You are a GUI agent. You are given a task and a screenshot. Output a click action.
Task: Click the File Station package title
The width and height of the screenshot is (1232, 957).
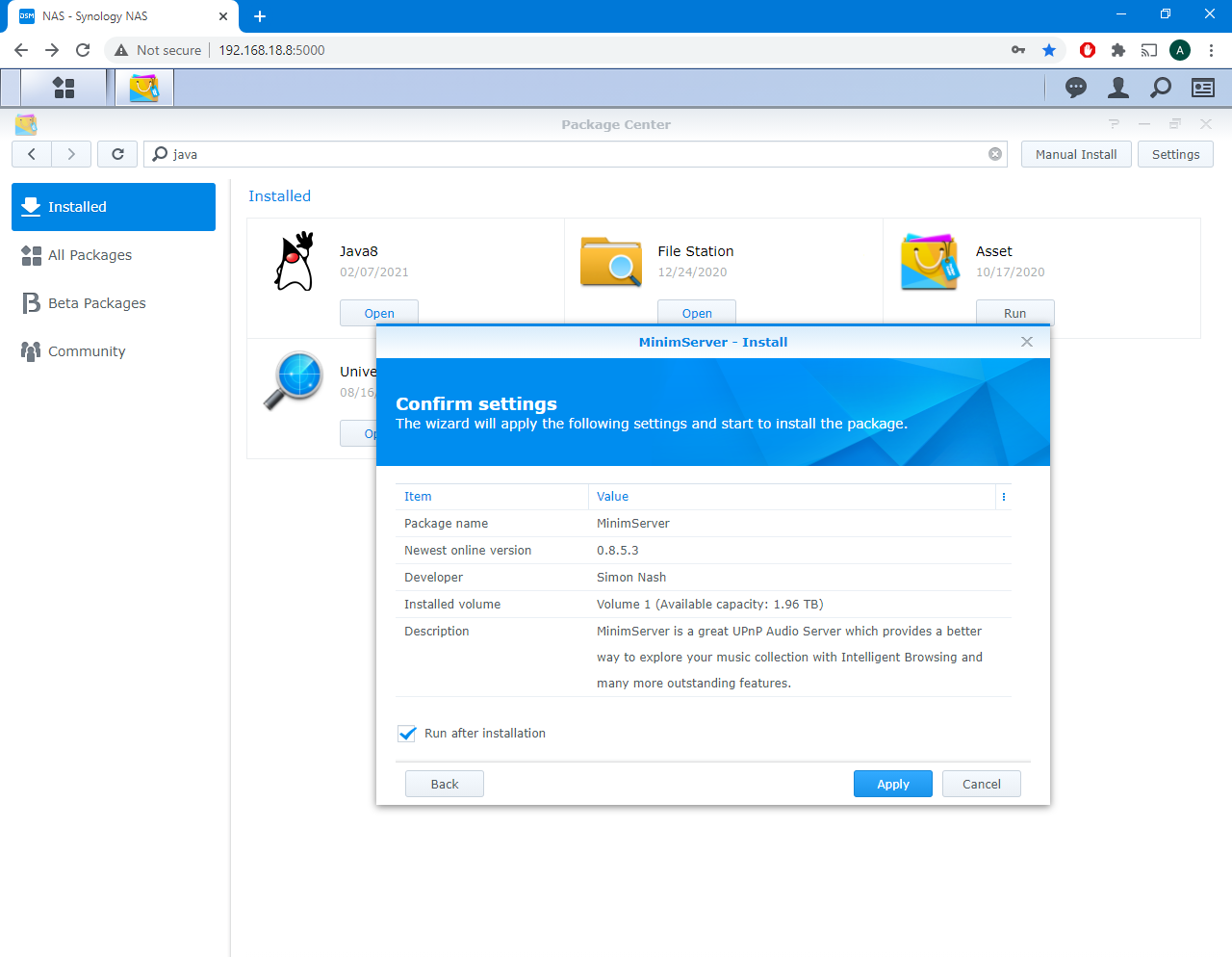coord(696,251)
